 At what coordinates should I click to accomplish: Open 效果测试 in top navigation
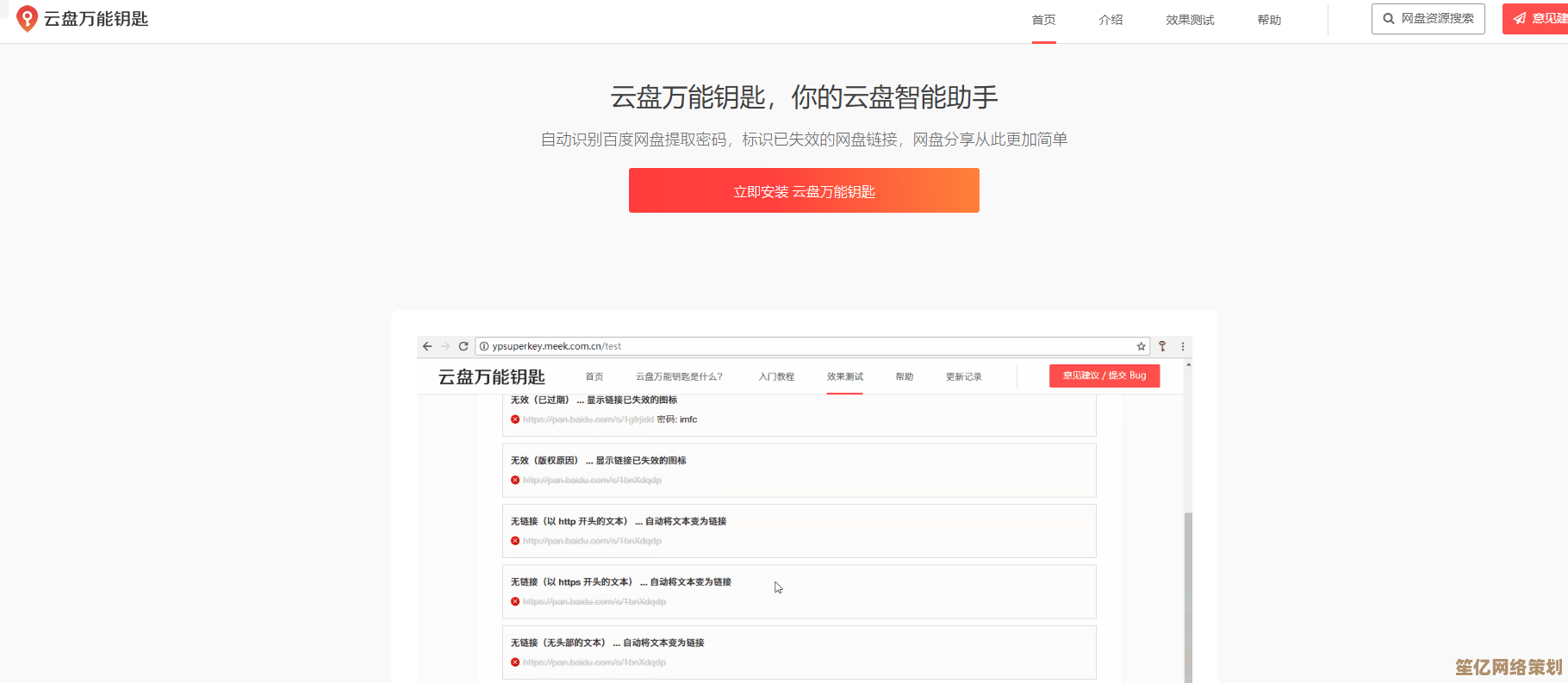1190,20
